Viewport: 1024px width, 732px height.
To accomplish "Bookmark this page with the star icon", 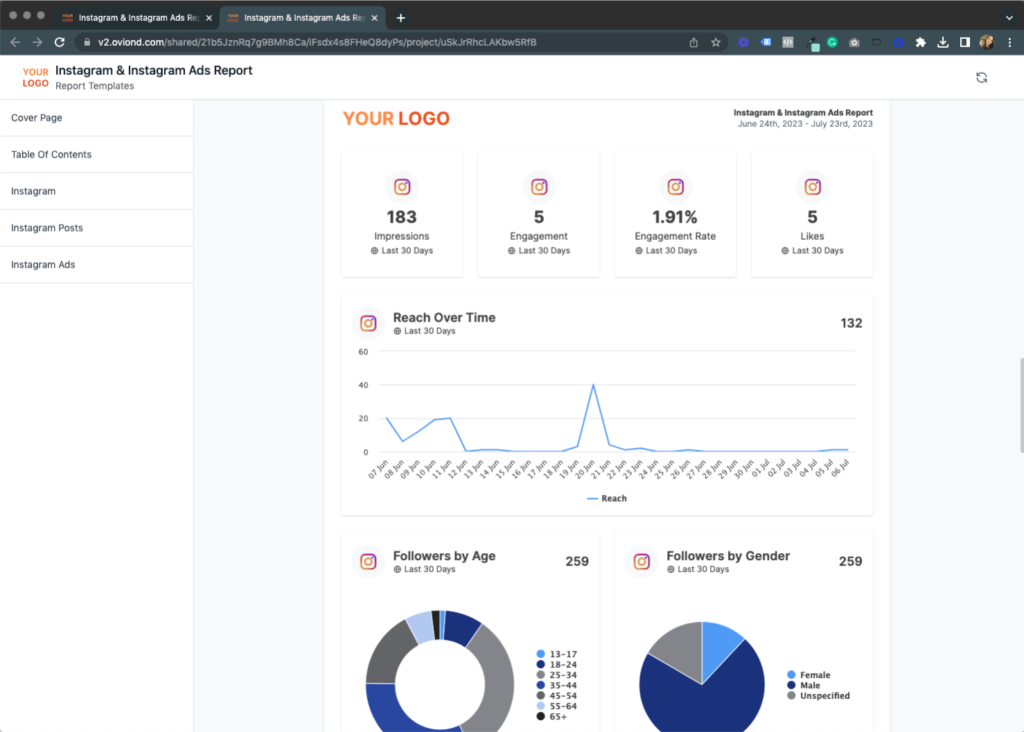I will pyautogui.click(x=716, y=42).
